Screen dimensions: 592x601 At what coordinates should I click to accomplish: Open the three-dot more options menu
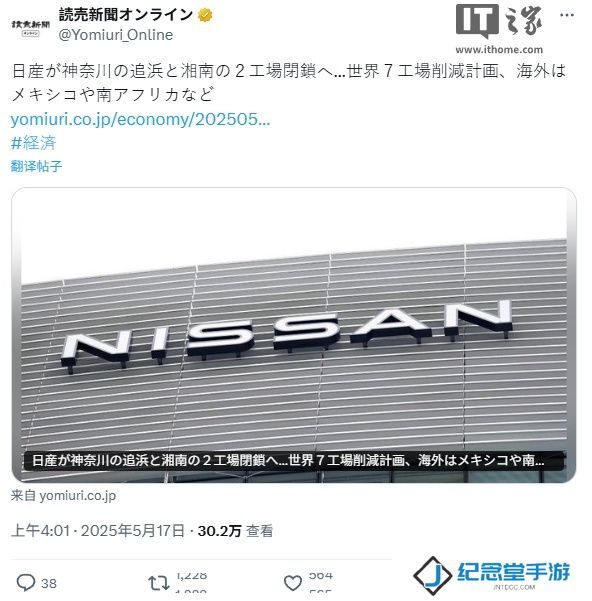(567, 15)
